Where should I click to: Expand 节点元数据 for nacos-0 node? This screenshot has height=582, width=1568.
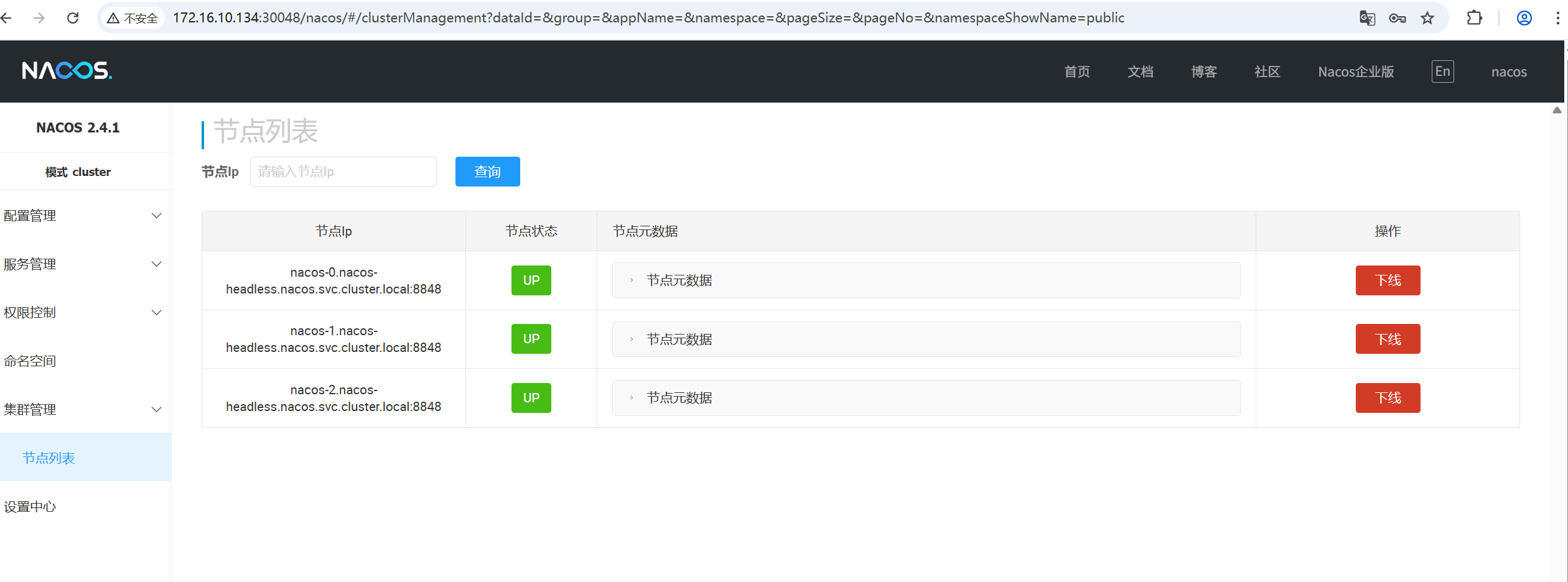tap(679, 280)
